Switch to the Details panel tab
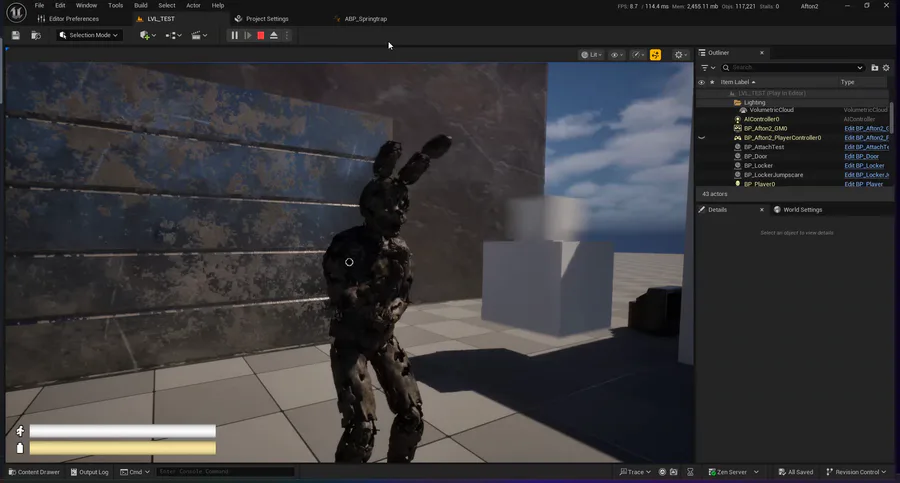Screen dimensions: 900x483 click(x=717, y=210)
